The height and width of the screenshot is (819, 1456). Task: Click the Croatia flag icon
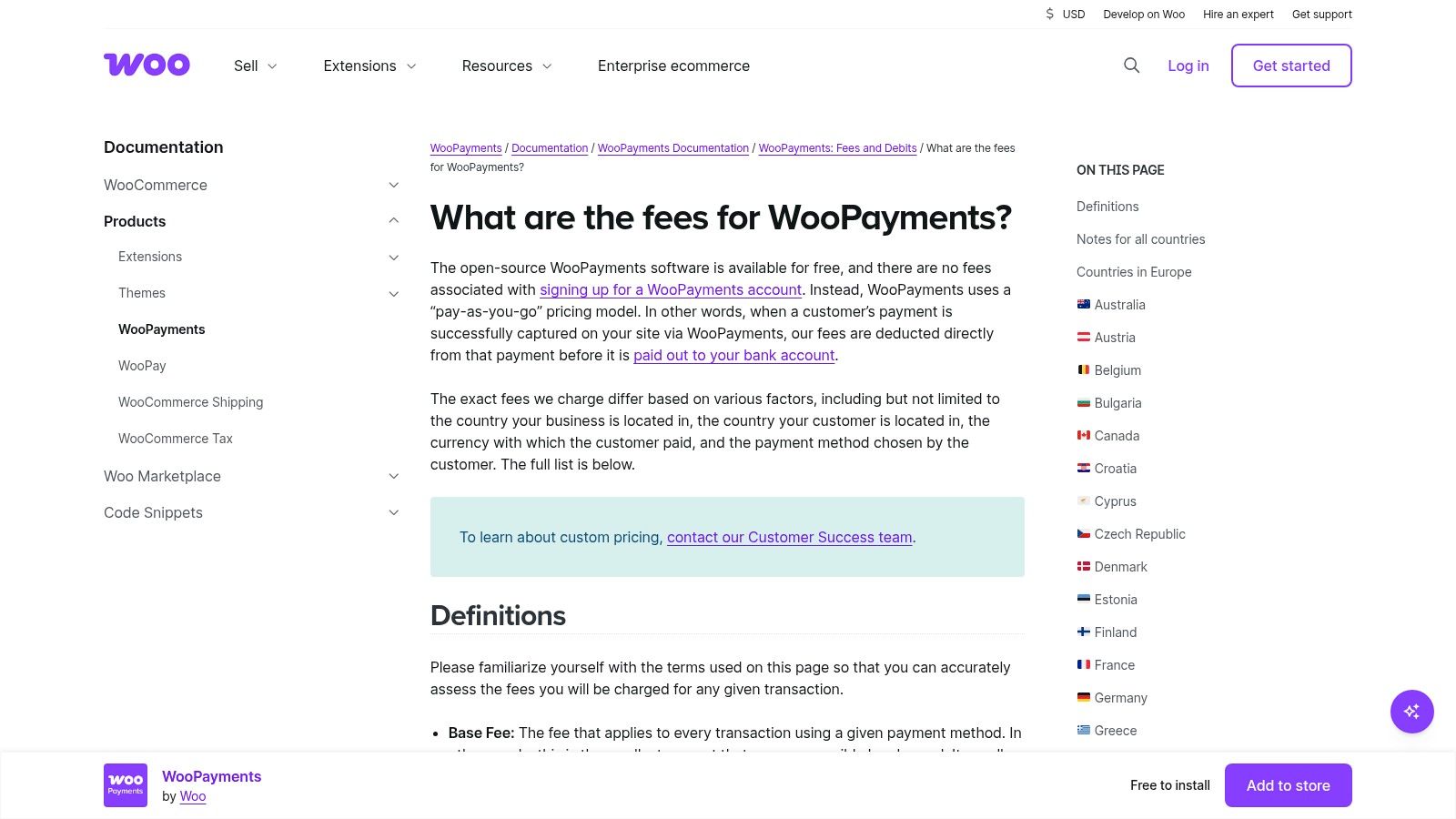1083,469
